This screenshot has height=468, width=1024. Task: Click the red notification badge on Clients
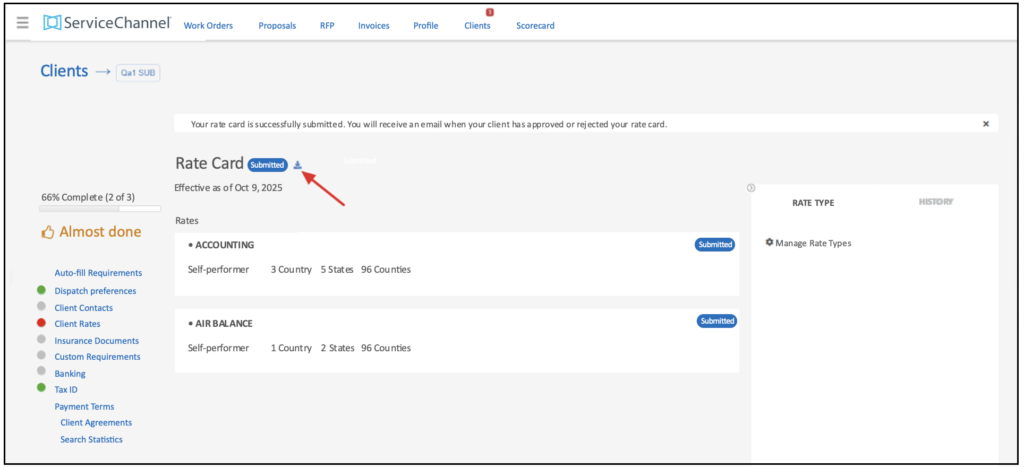coord(490,12)
